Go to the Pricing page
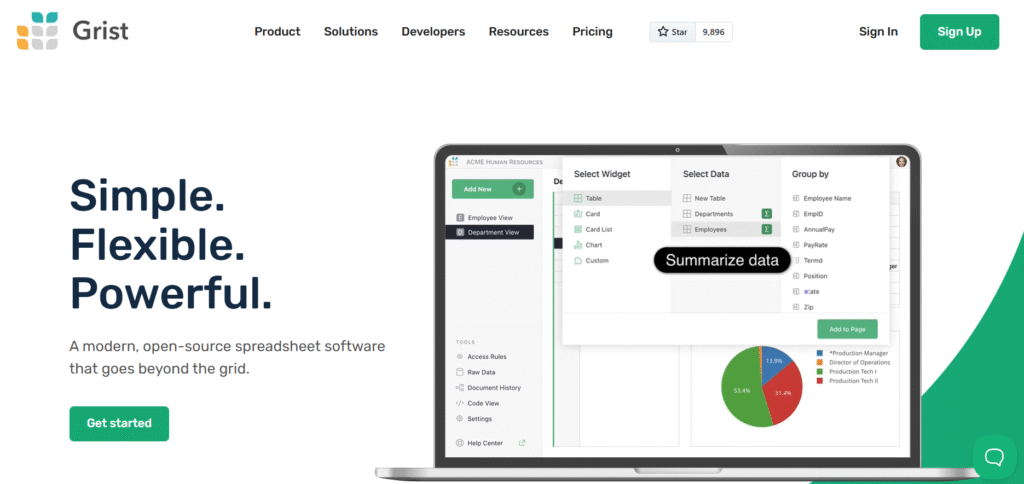The image size is (1024, 484). pos(592,32)
